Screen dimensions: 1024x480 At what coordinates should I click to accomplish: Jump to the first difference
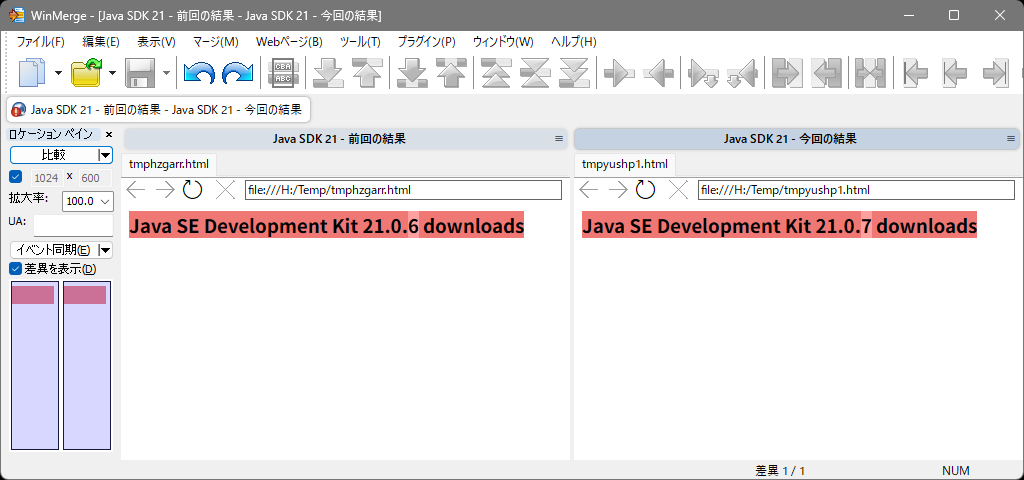click(x=496, y=72)
